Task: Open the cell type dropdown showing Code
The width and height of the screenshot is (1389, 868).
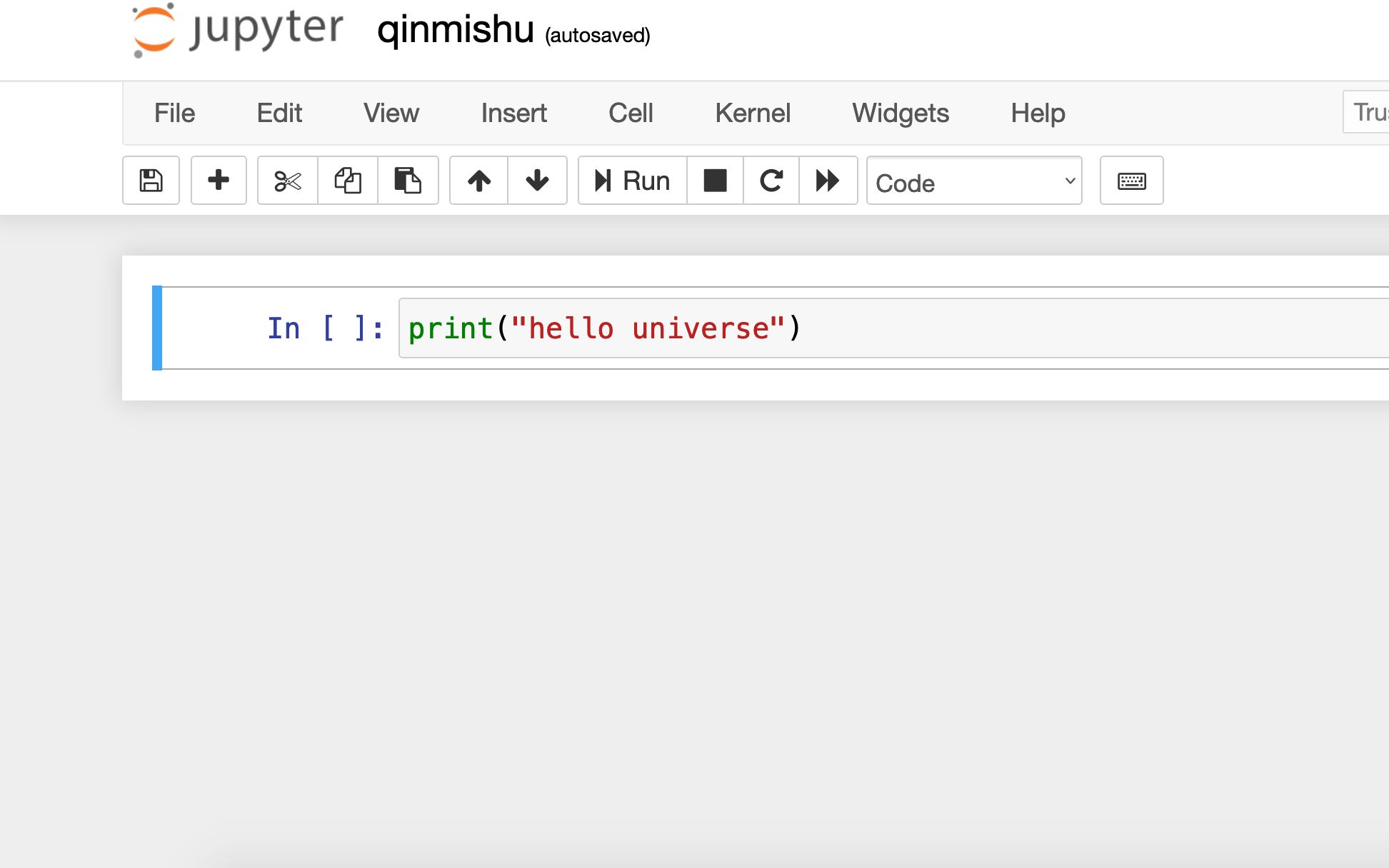Action: click(x=973, y=182)
